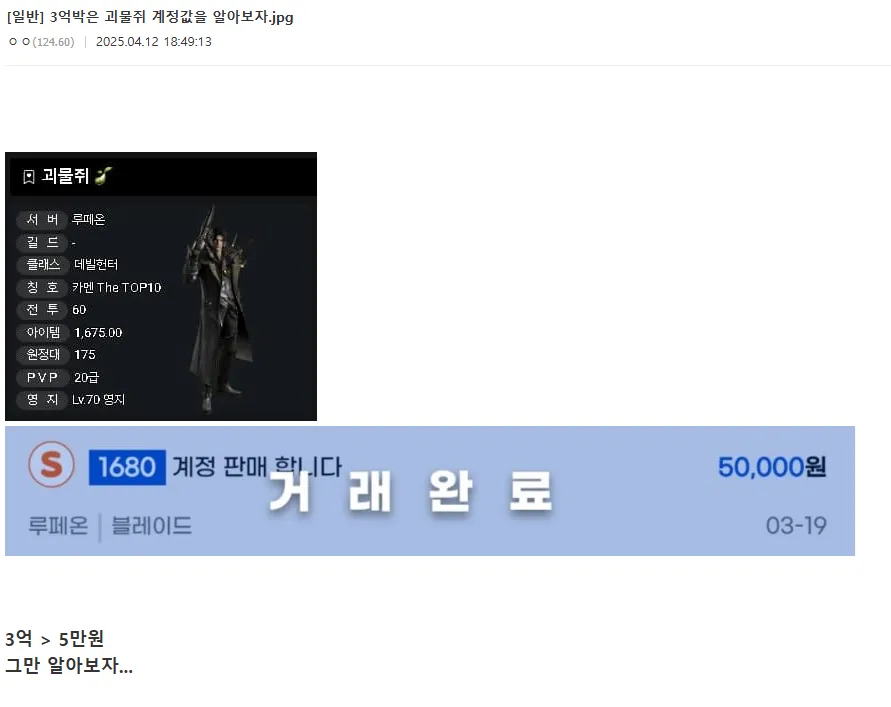Click the 아이템 label pill
The image size is (891, 707).
pyautogui.click(x=43, y=332)
